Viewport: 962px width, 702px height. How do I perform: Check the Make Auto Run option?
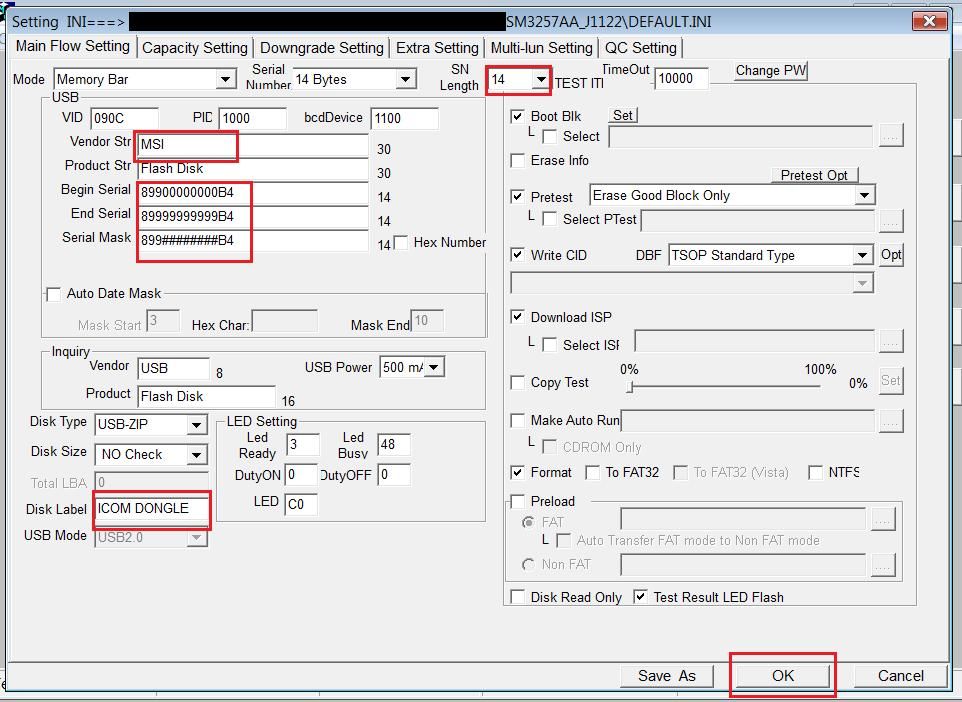[517, 420]
